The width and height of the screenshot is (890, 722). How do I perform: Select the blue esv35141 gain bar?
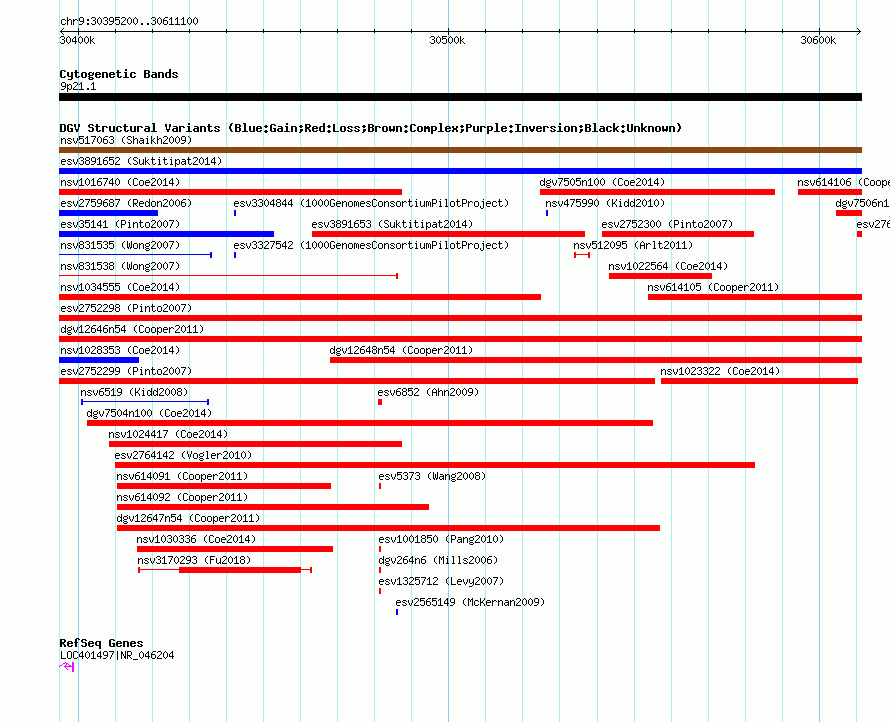[166, 234]
